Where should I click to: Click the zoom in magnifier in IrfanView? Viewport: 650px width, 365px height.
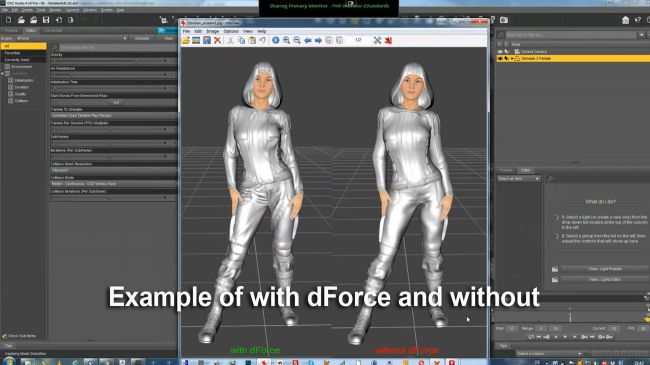coord(286,40)
